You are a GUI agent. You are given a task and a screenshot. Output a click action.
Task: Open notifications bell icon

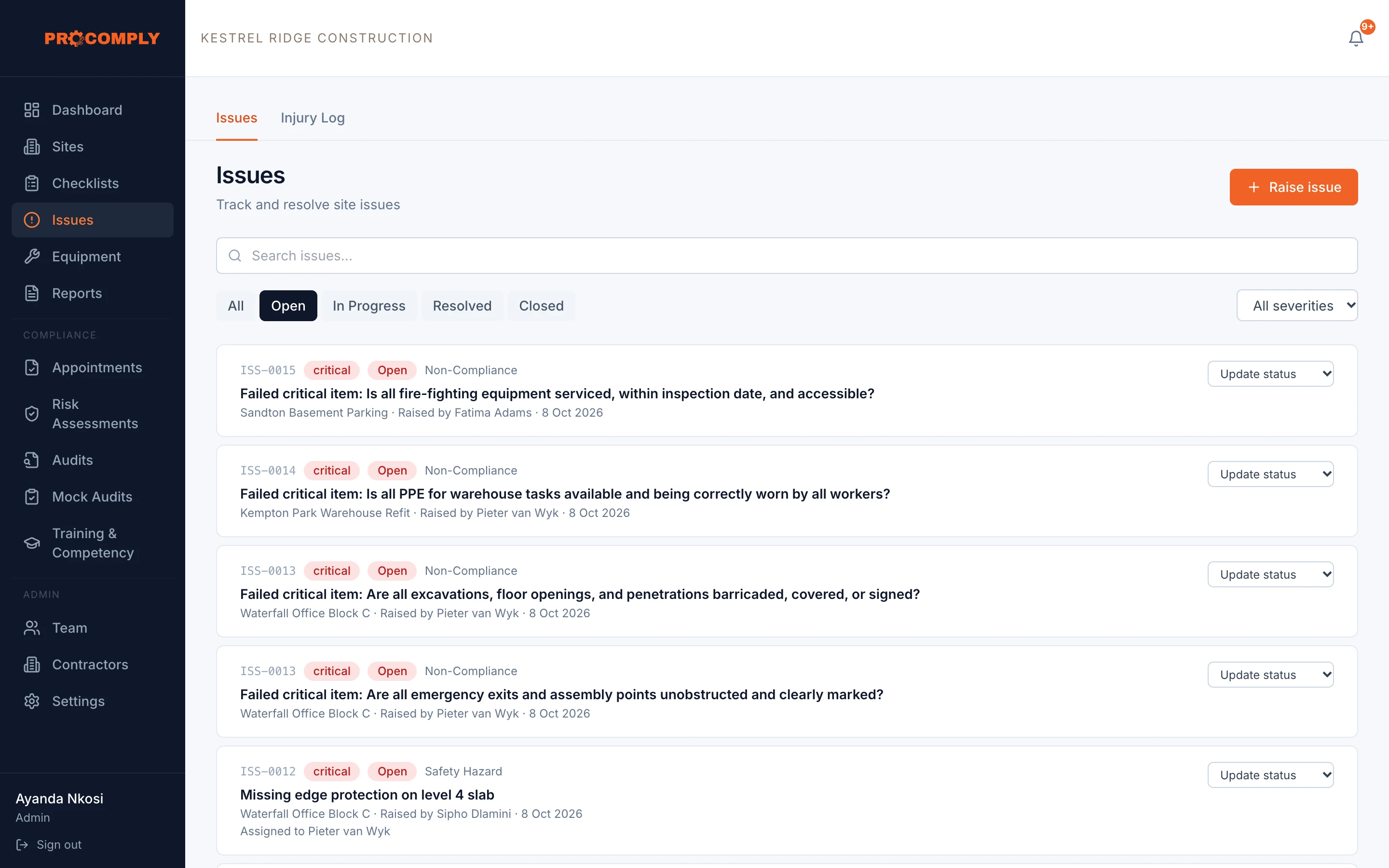pos(1356,38)
